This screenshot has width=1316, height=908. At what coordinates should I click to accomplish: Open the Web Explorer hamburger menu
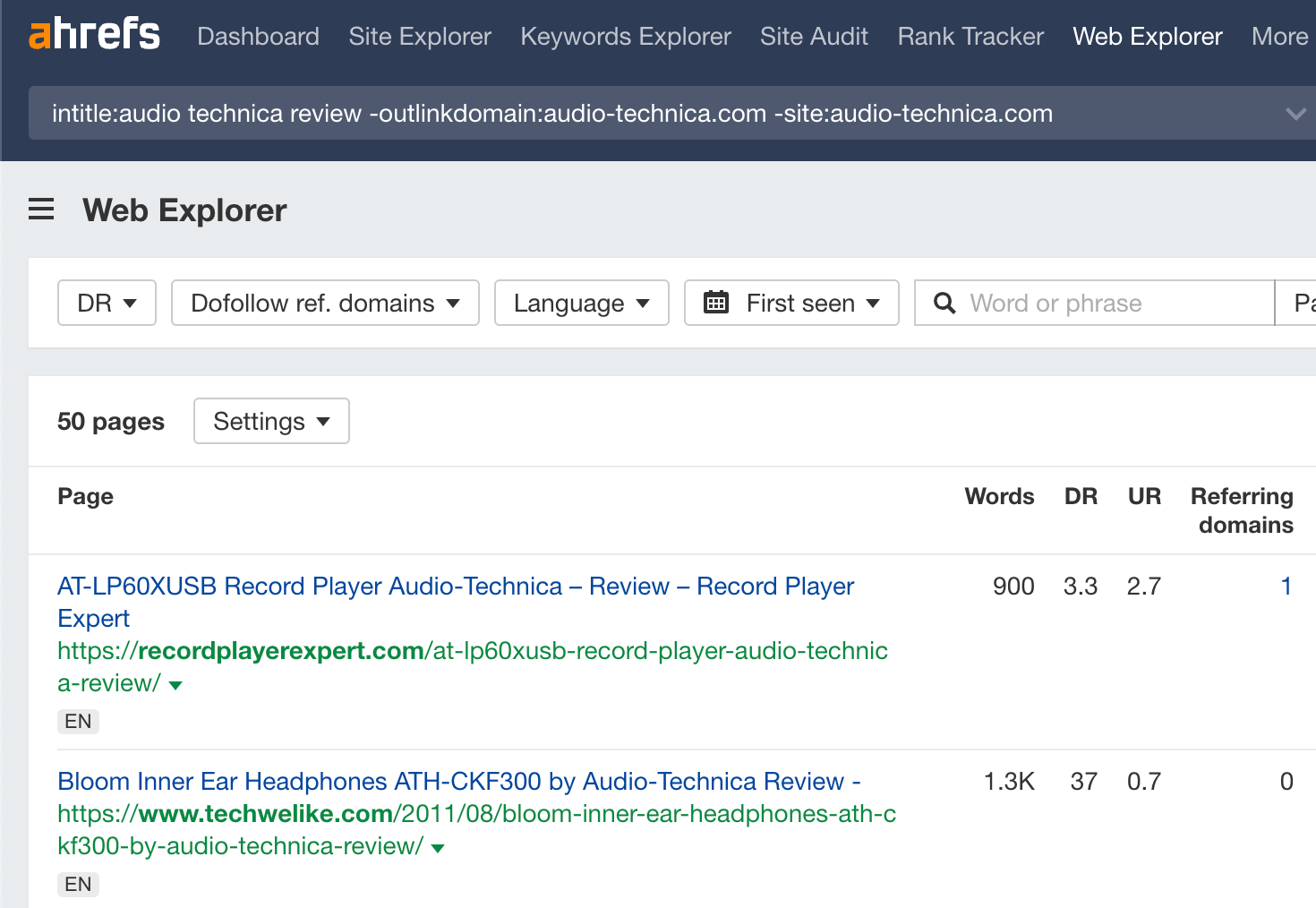coord(41,209)
